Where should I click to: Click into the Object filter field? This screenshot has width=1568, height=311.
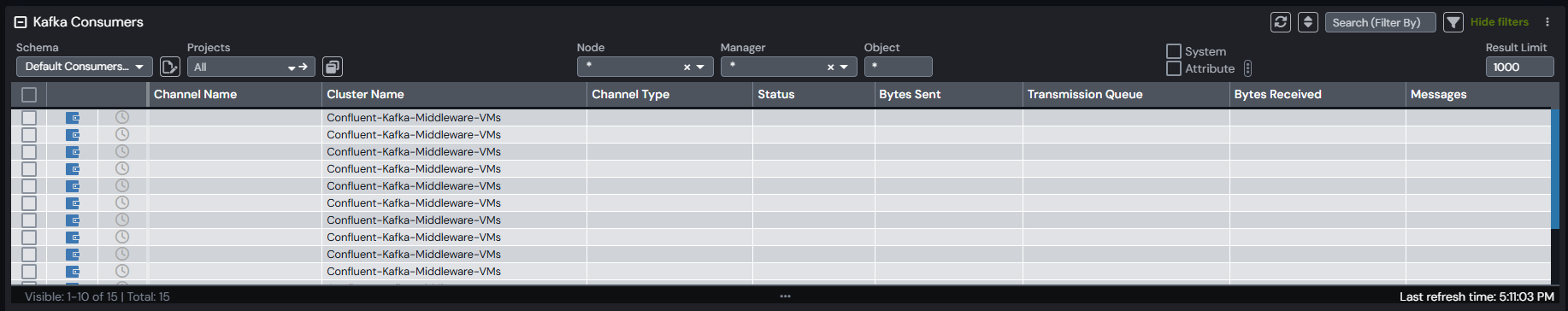tap(899, 67)
